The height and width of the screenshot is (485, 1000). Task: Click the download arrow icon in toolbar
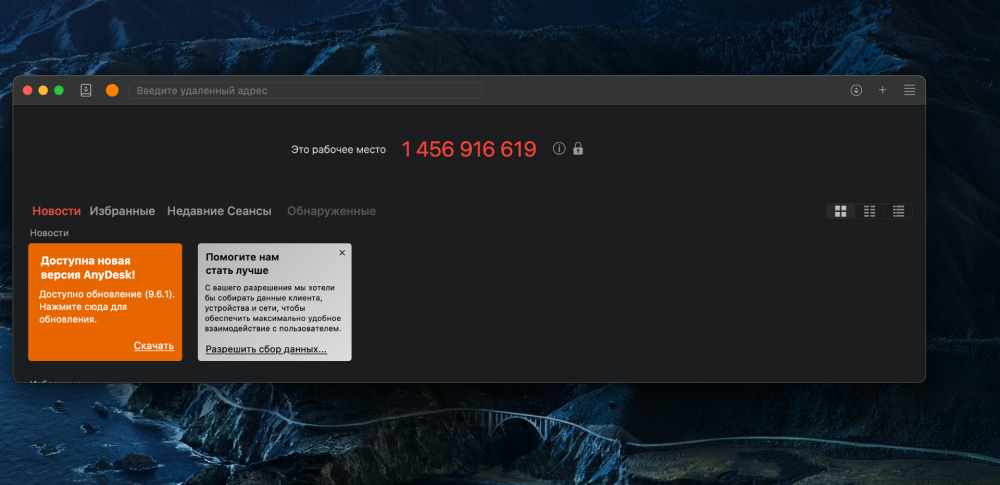pos(857,91)
